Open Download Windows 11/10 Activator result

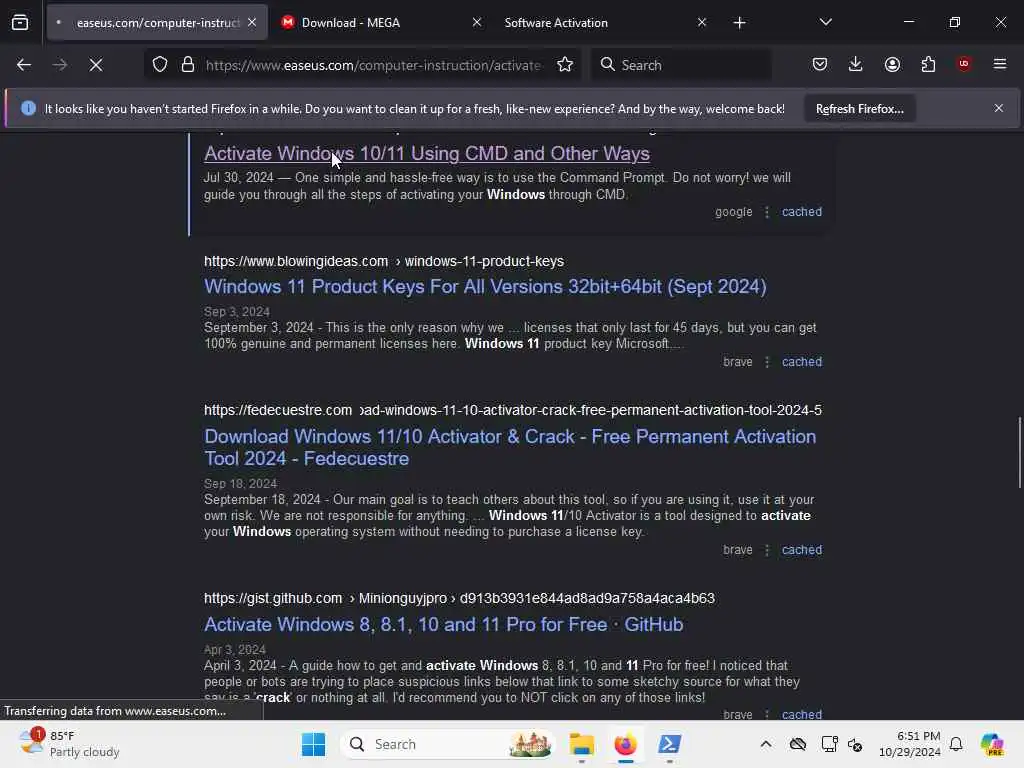(510, 447)
